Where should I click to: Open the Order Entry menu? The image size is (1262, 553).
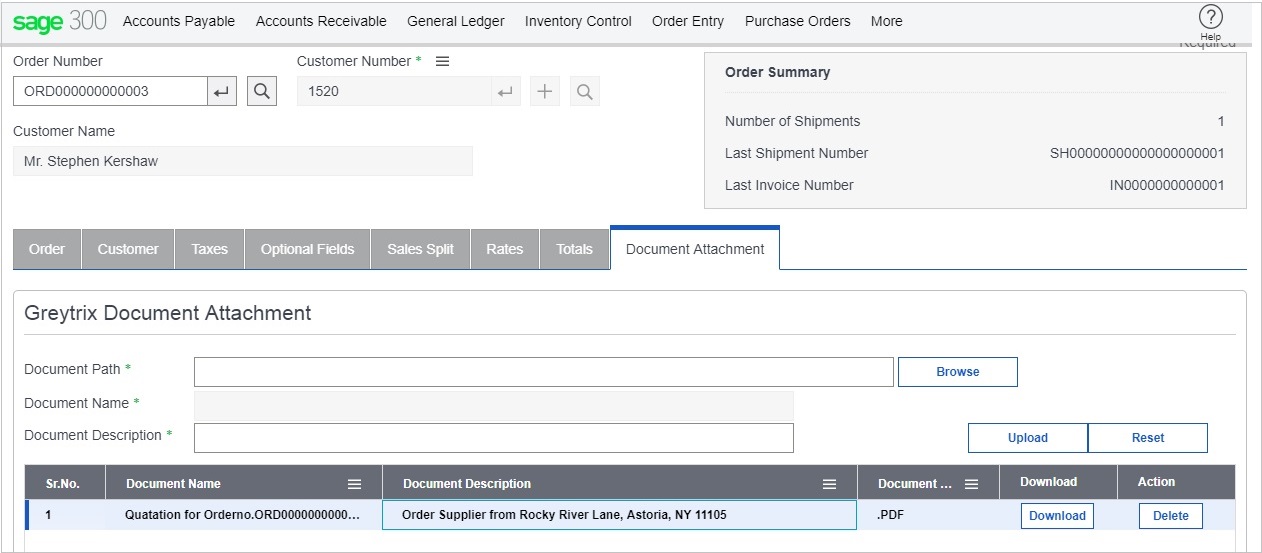click(x=688, y=21)
